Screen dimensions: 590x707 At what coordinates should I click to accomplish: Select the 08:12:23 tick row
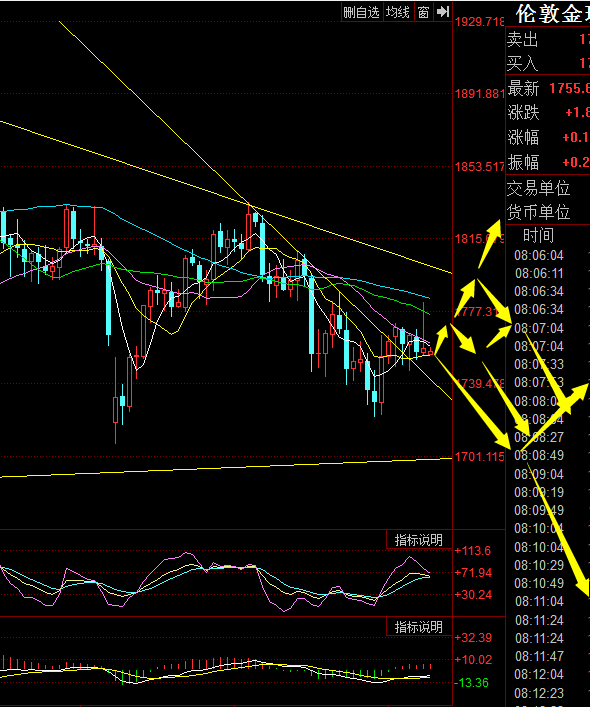click(x=539, y=693)
